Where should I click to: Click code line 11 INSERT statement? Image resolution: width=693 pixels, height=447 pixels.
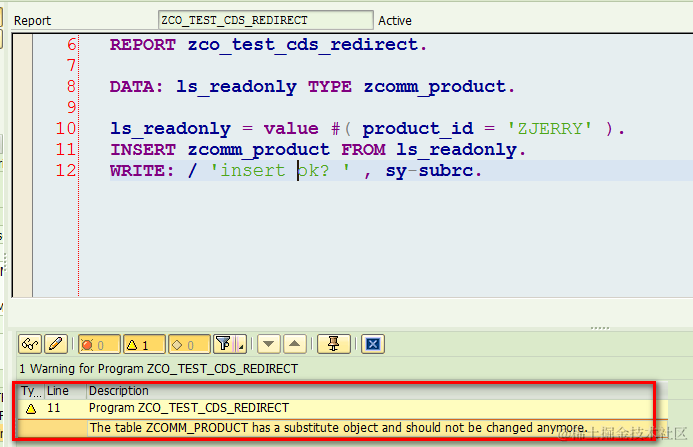click(x=318, y=149)
